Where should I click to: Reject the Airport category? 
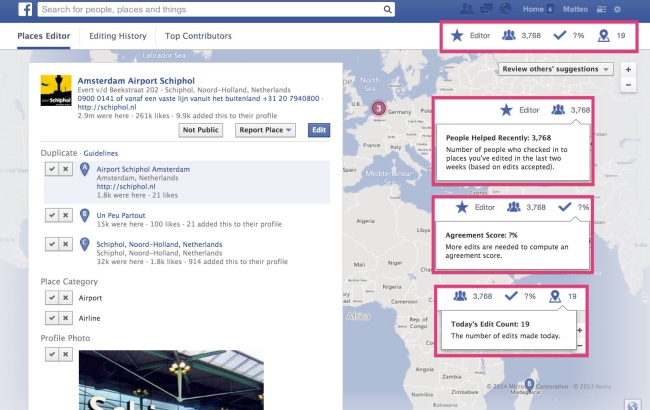point(65,297)
